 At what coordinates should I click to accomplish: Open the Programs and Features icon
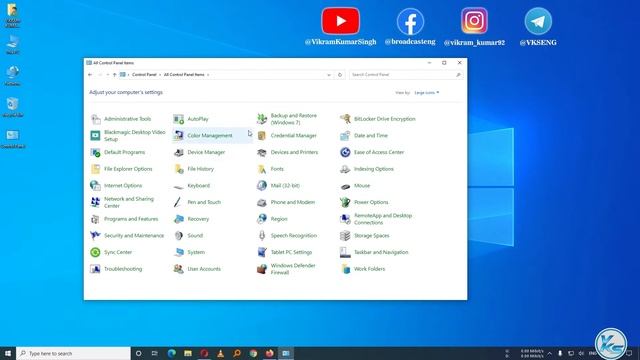[x=96, y=219]
